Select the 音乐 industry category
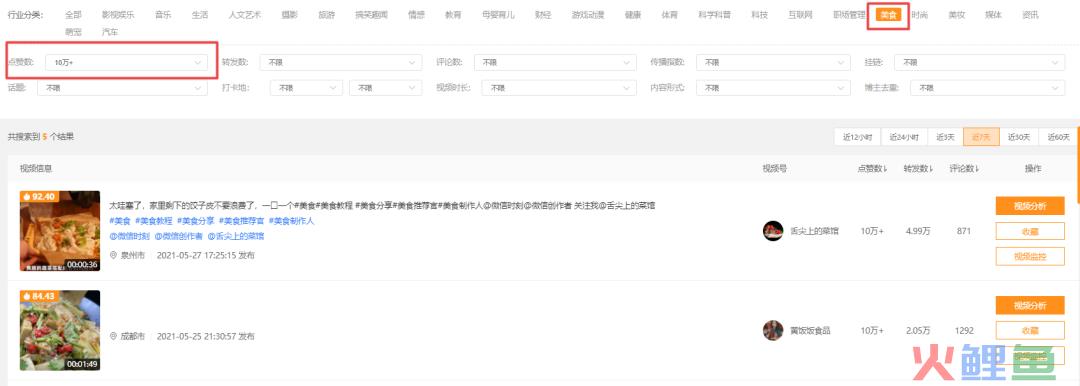 (163, 14)
